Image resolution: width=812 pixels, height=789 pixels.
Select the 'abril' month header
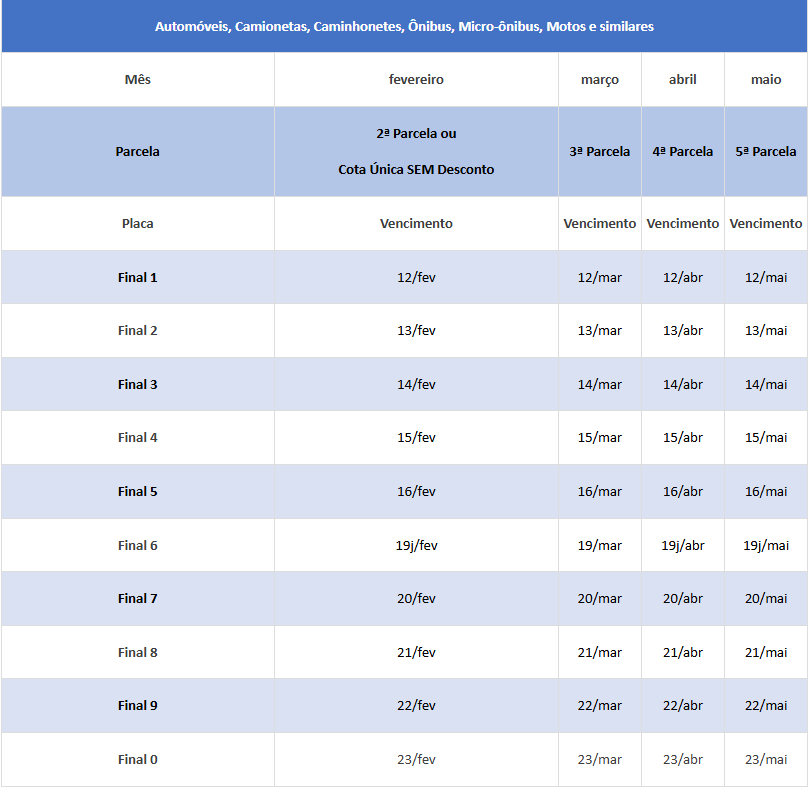coord(682,80)
